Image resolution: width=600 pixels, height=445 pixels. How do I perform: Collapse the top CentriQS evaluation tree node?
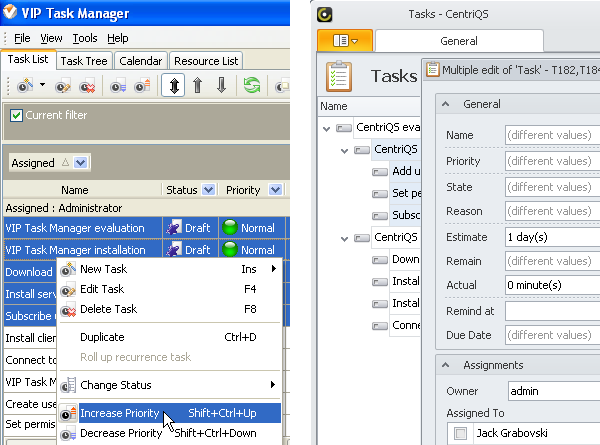tap(327, 128)
